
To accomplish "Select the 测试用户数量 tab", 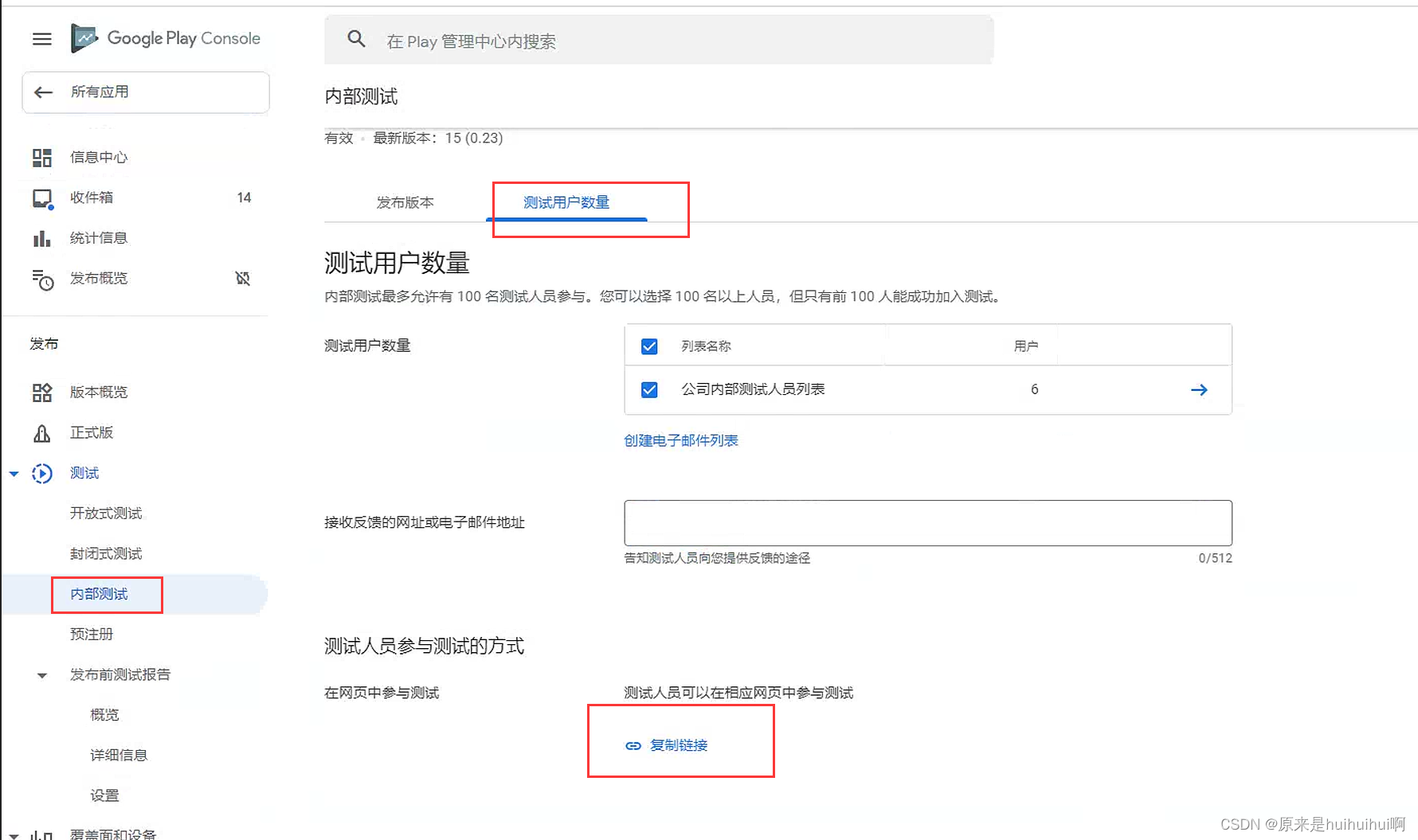I will click(x=566, y=202).
